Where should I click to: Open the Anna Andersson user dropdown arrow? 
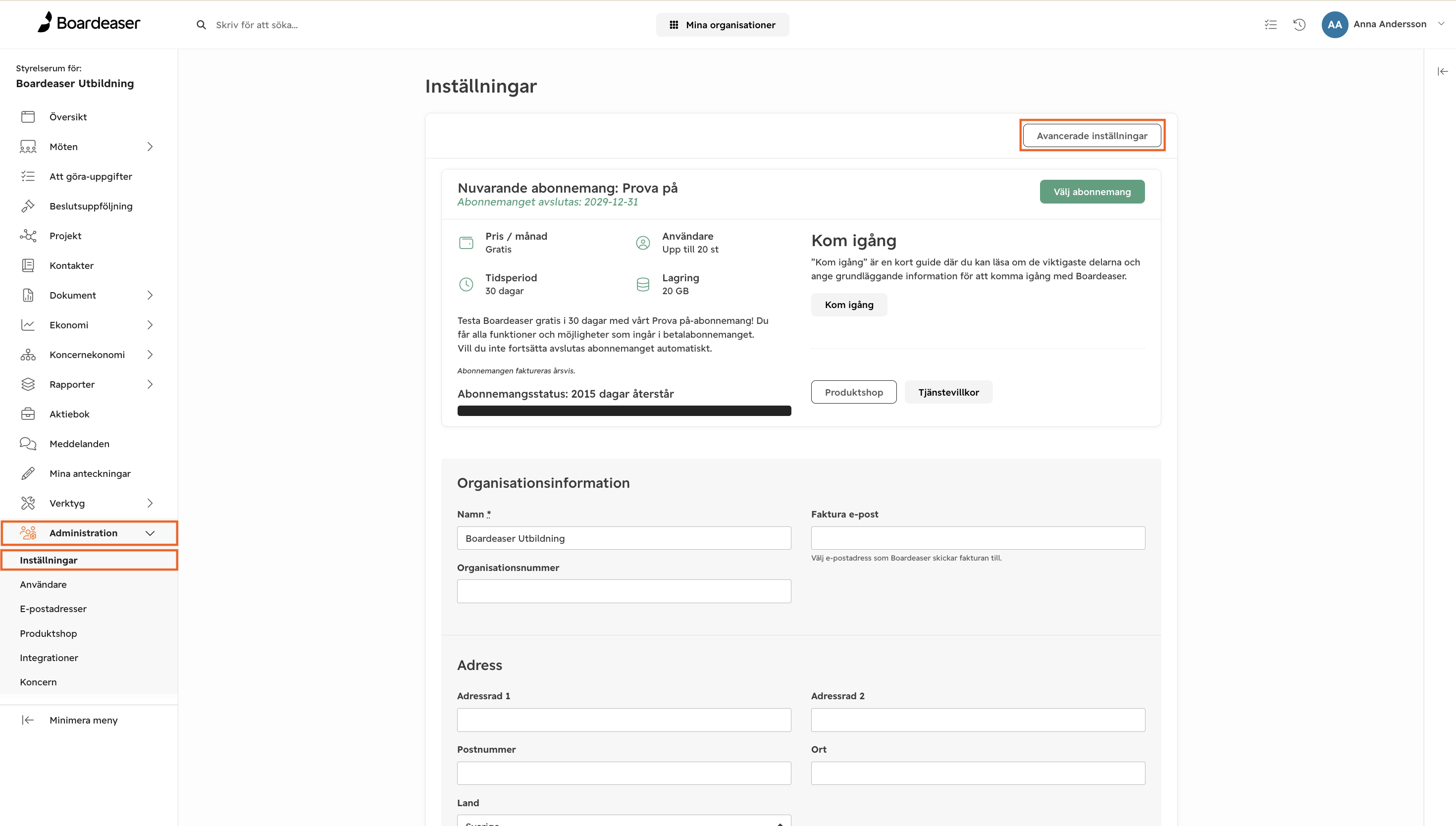click(x=1441, y=24)
